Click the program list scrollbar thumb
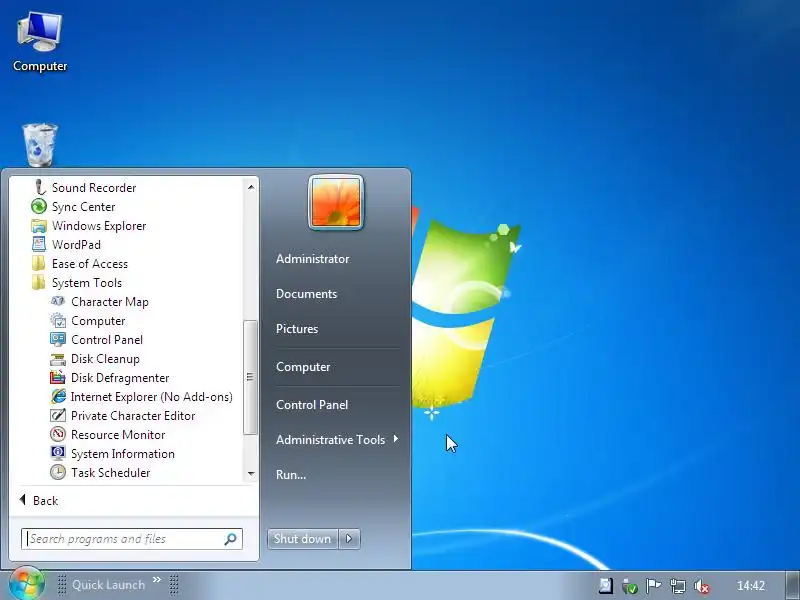Screen dimensions: 800x600 pyautogui.click(x=250, y=377)
